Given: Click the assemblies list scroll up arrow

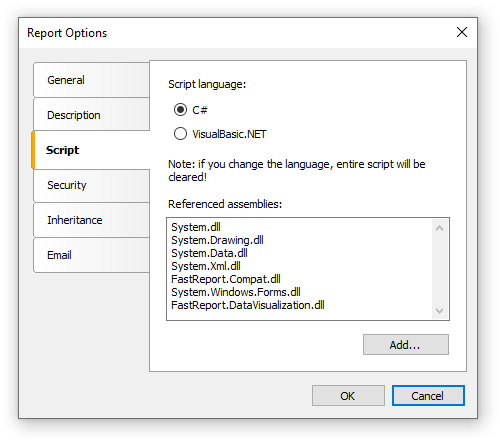Looking at the screenshot, I should (440, 228).
